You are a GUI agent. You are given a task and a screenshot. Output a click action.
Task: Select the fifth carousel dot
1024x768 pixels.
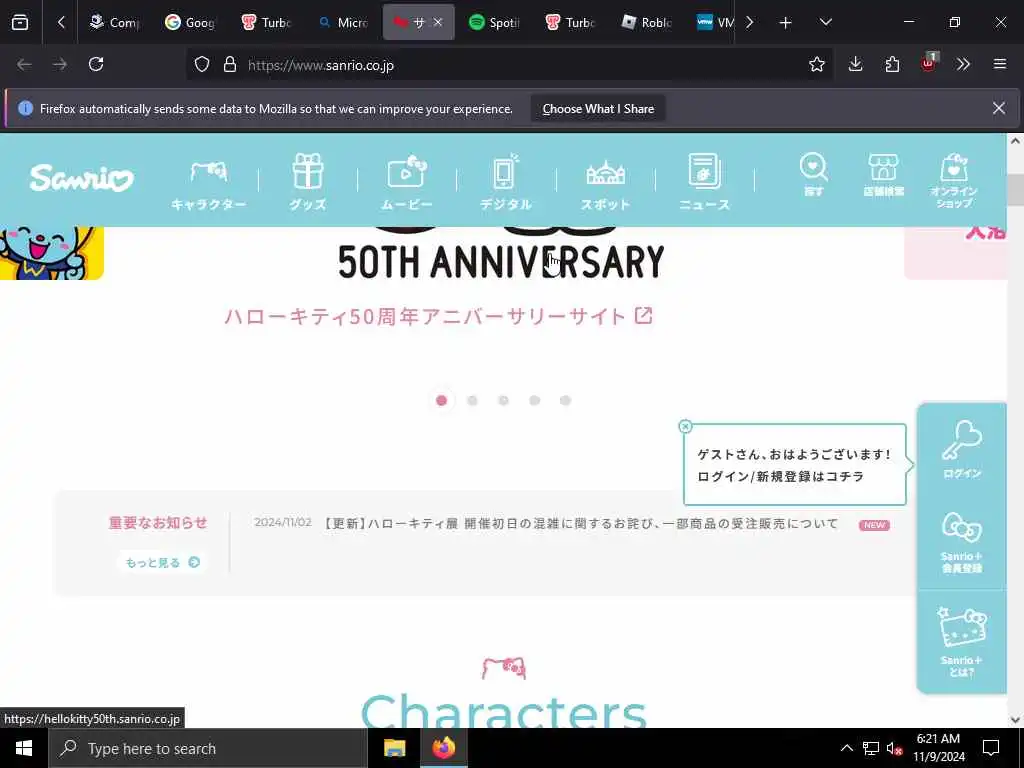click(566, 400)
